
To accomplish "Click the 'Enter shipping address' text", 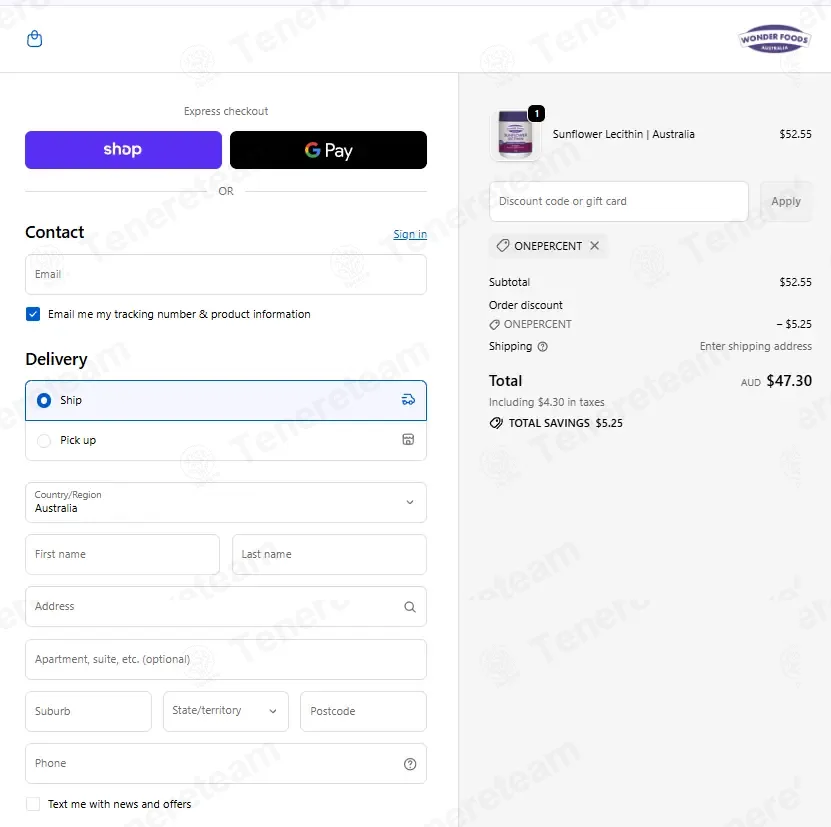I will coord(755,346).
